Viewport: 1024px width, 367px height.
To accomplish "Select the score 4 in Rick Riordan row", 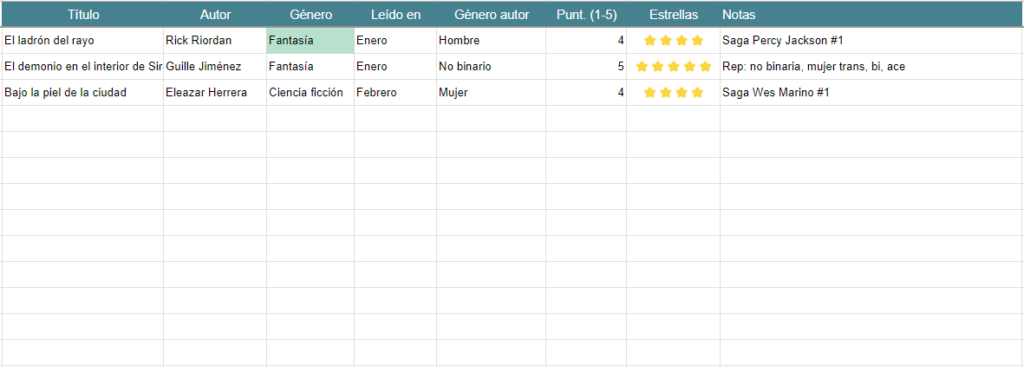I will [586, 40].
